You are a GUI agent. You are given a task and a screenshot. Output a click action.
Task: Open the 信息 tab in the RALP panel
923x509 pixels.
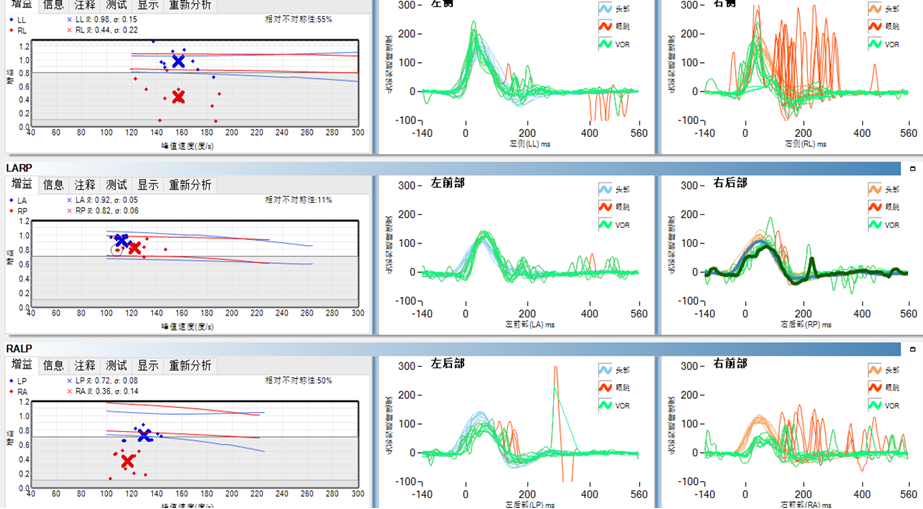(54, 365)
